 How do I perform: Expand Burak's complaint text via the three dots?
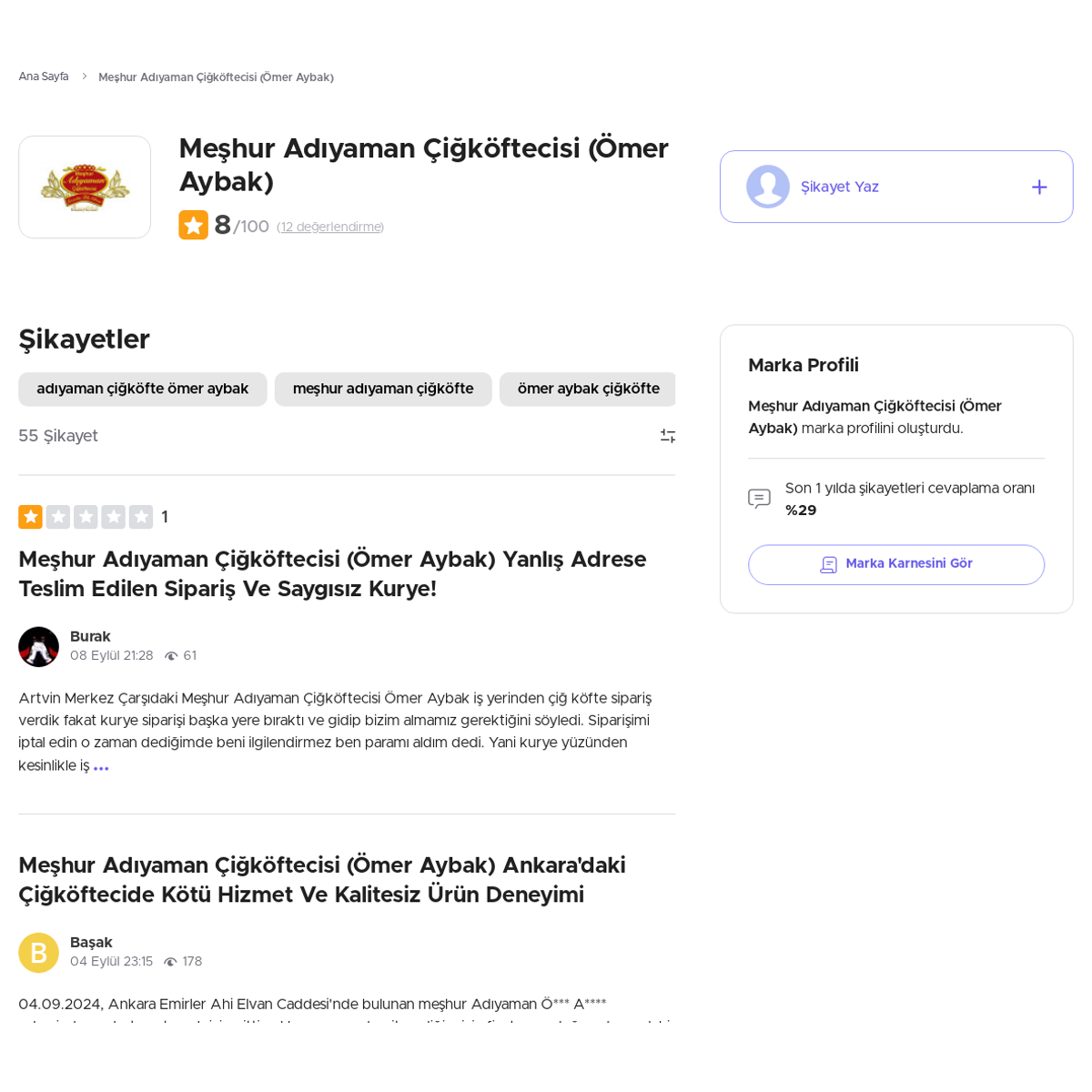(101, 767)
